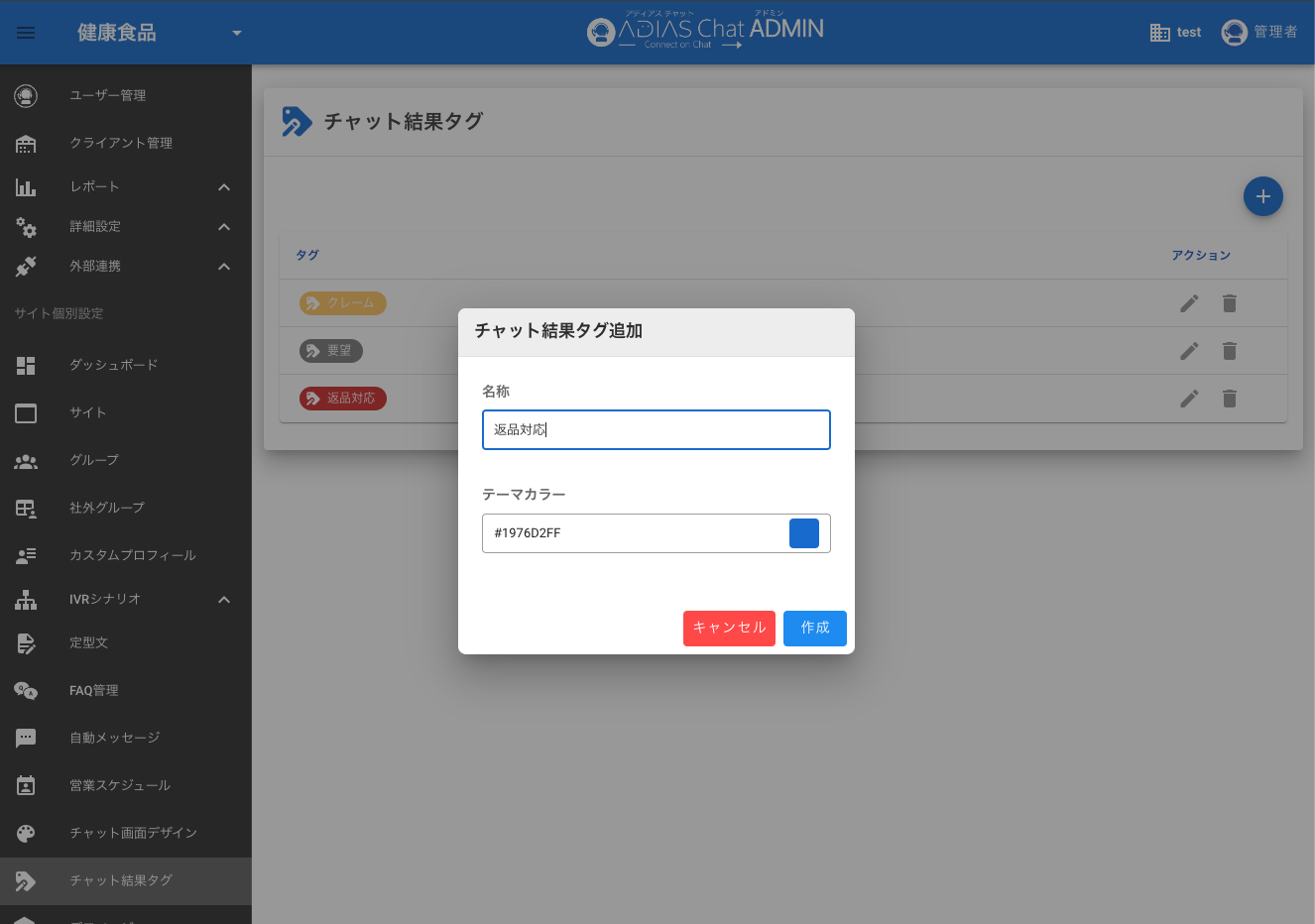The image size is (1315, 924).
Task: Click the trash icon for 返品対応 tag
Action: [1229, 399]
